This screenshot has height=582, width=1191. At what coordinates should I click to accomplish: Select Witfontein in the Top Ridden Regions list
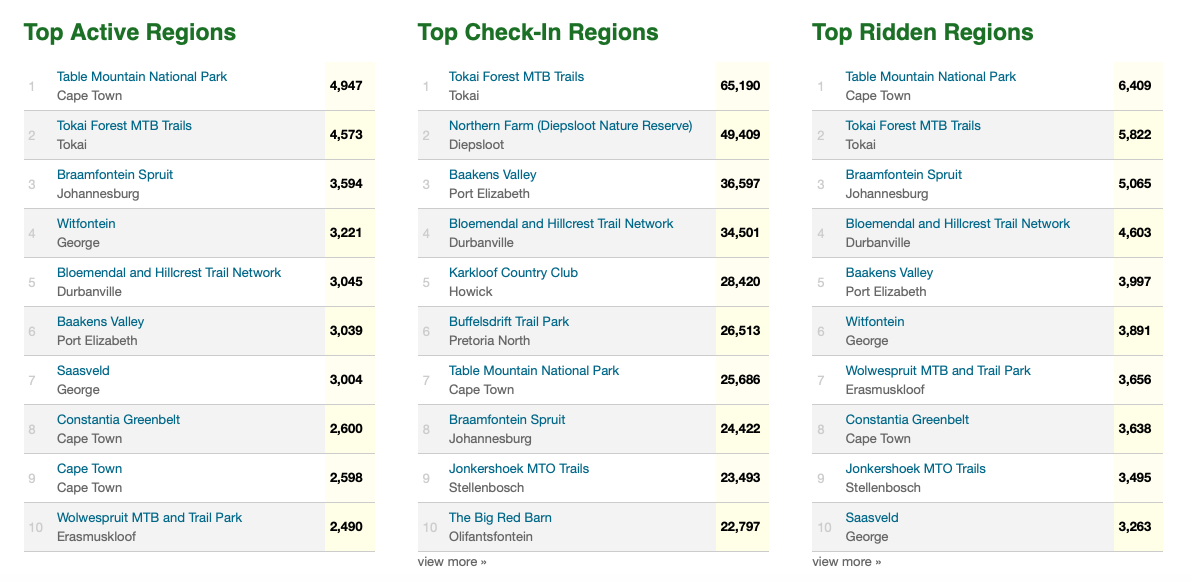[x=875, y=322]
